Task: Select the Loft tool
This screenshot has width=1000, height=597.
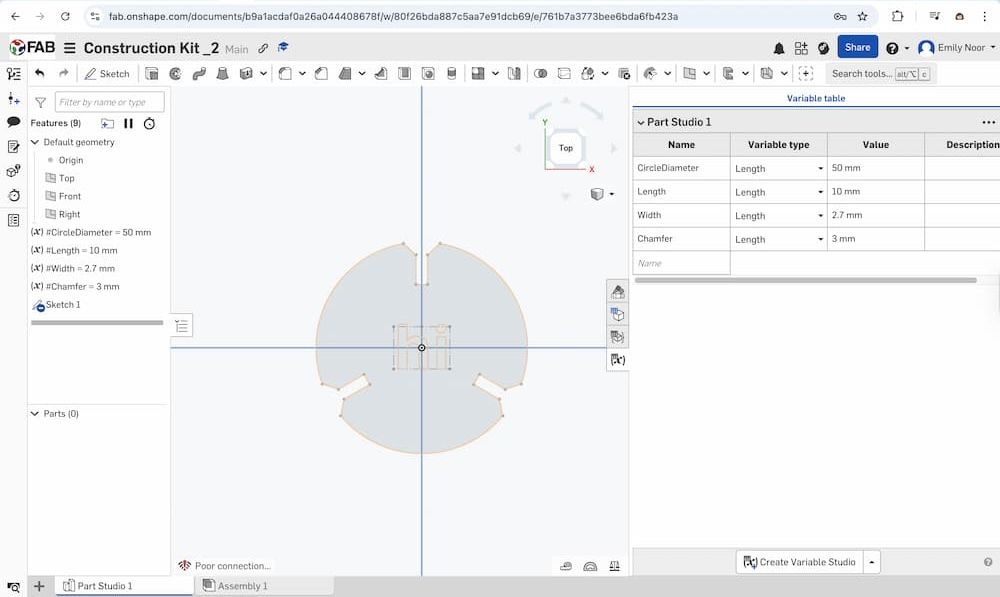Action: pos(223,74)
